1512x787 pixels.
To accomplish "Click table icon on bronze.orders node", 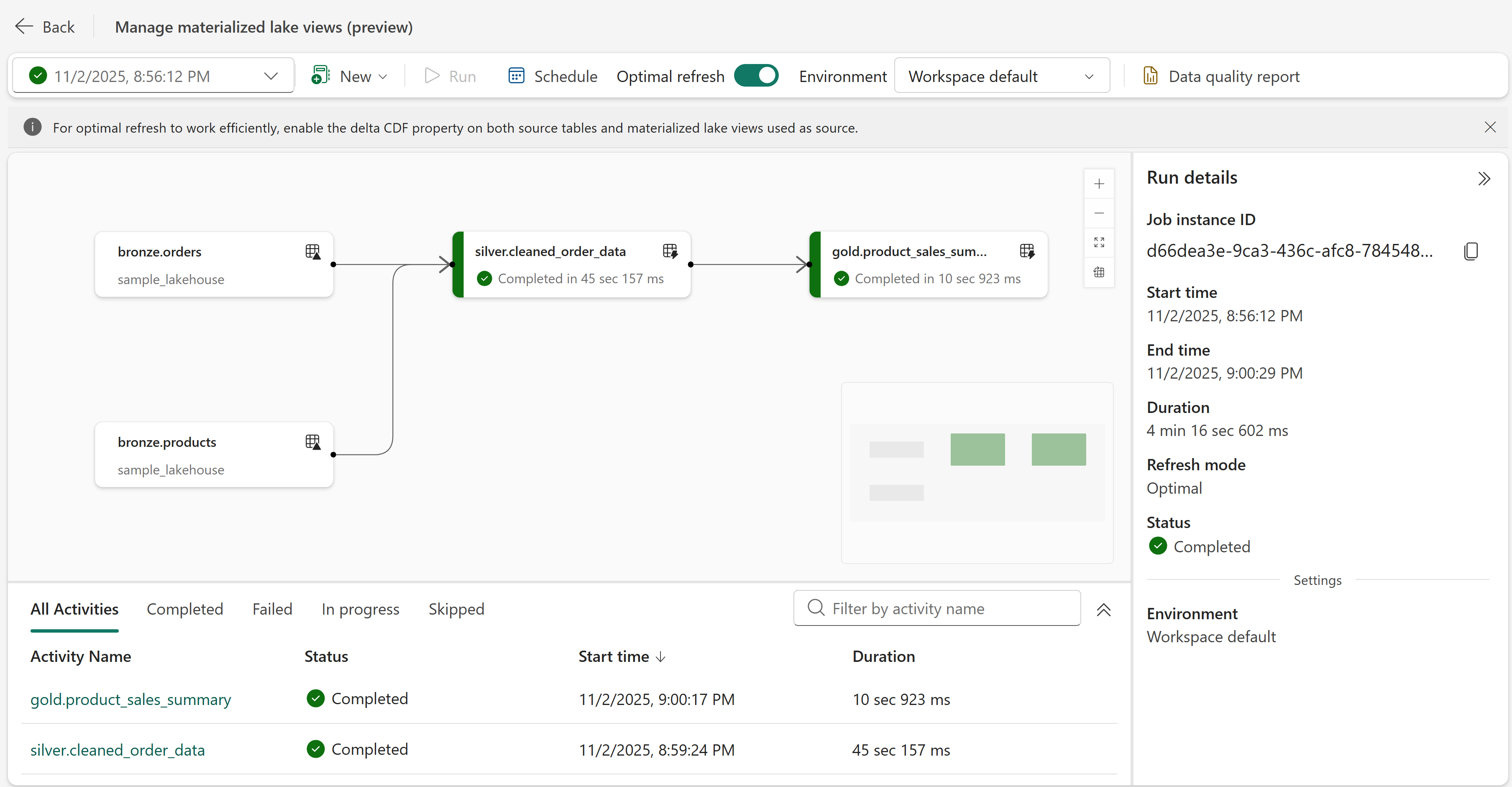I will tap(313, 252).
